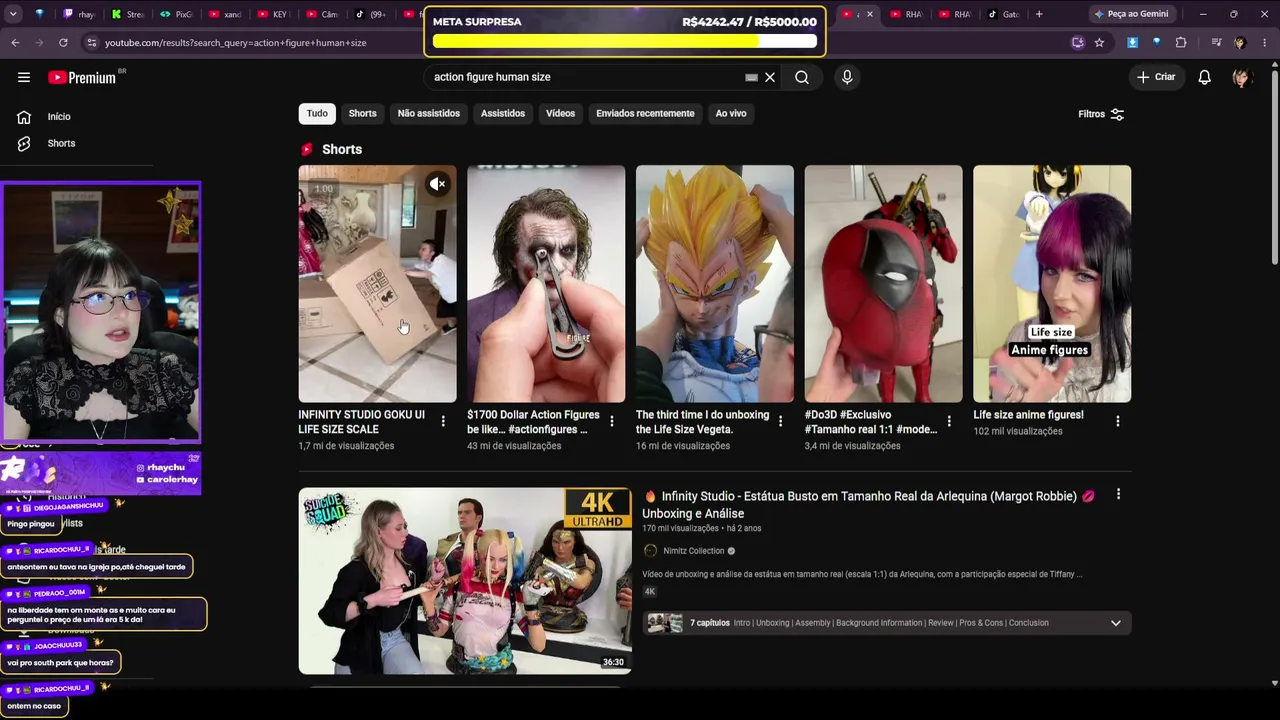Start voice search with the microphone
Image resolution: width=1280 pixels, height=720 pixels.
[x=847, y=77]
